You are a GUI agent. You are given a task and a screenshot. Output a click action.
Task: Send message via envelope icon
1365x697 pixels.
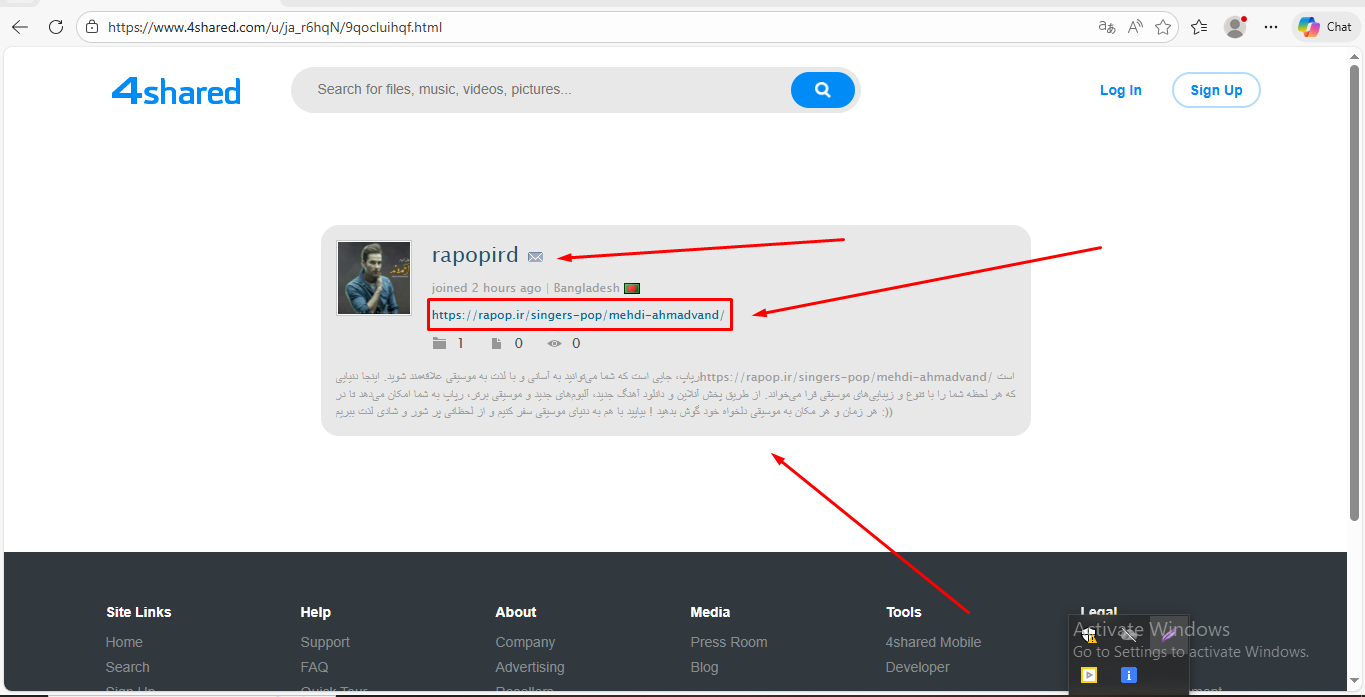(x=535, y=257)
